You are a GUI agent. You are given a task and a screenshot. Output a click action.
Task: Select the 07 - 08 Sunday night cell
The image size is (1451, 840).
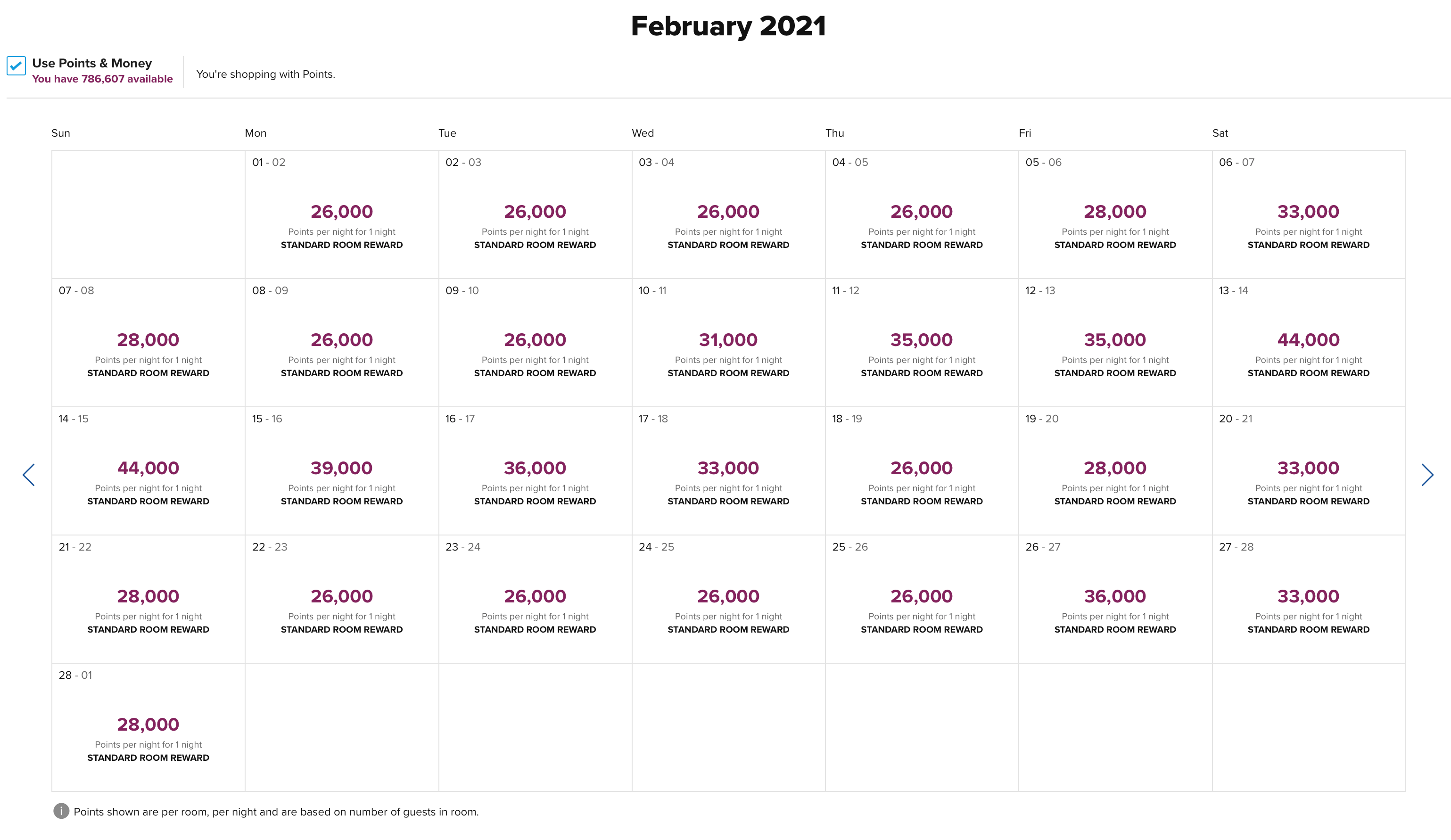pyautogui.click(x=148, y=343)
